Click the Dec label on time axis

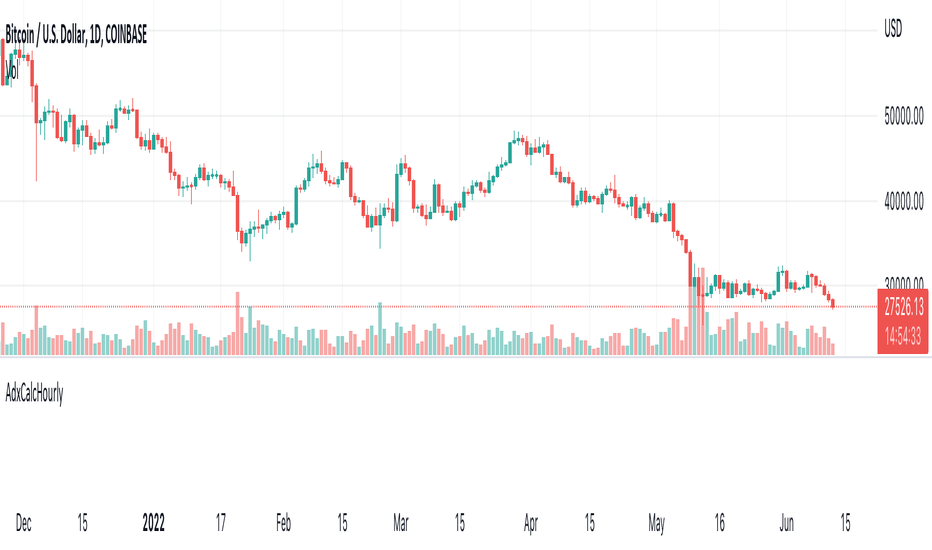point(23,523)
